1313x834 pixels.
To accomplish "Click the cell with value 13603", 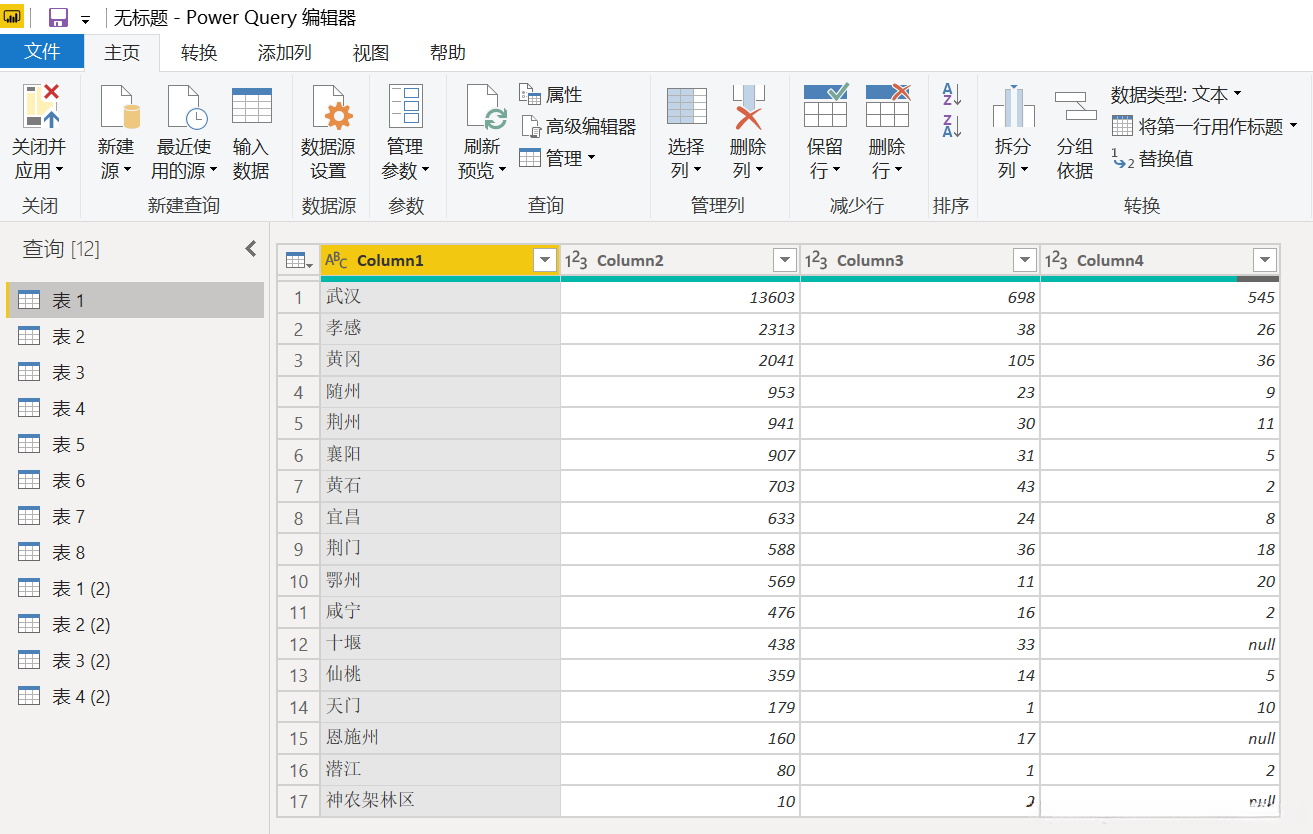I will 680,297.
